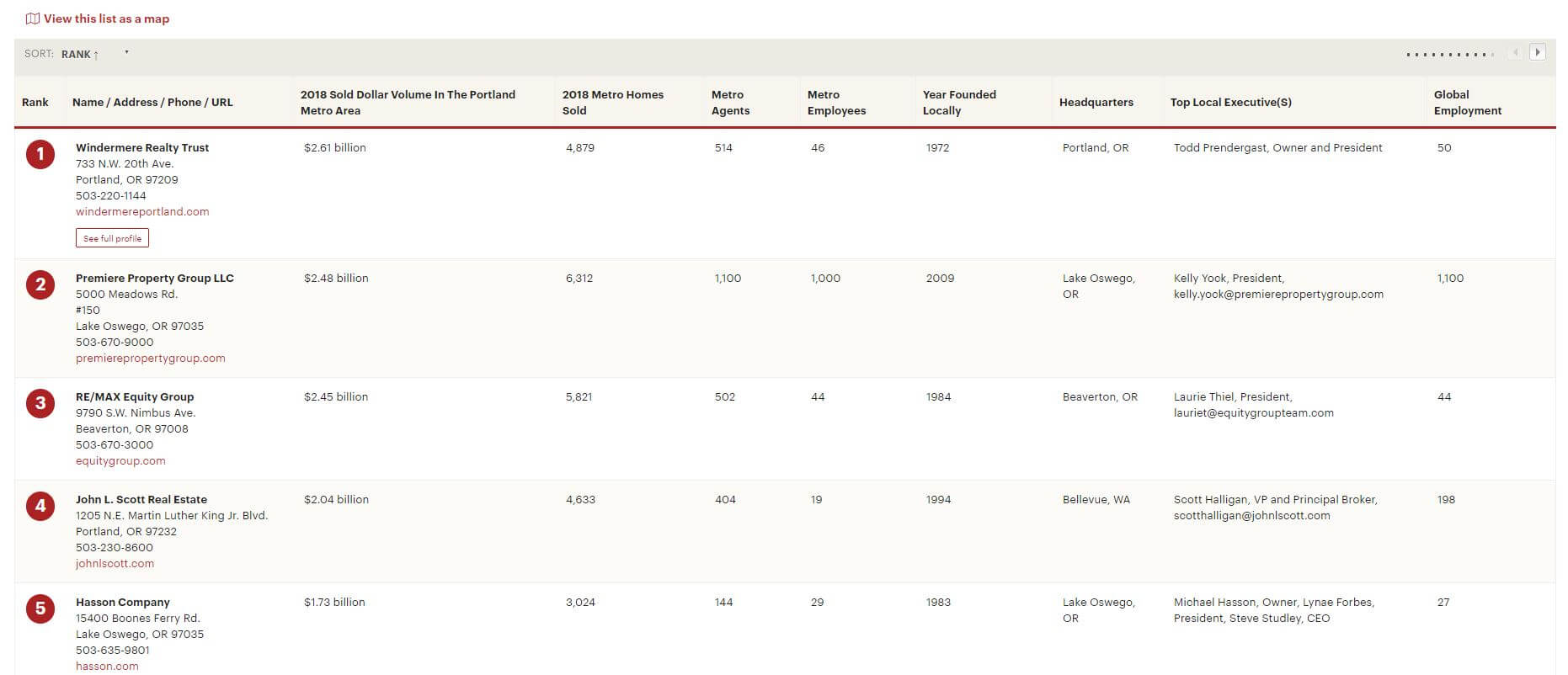Screen dimensions: 1568x675
Task: Click the 2018 Metro Homes Sold header
Action: coord(613,102)
